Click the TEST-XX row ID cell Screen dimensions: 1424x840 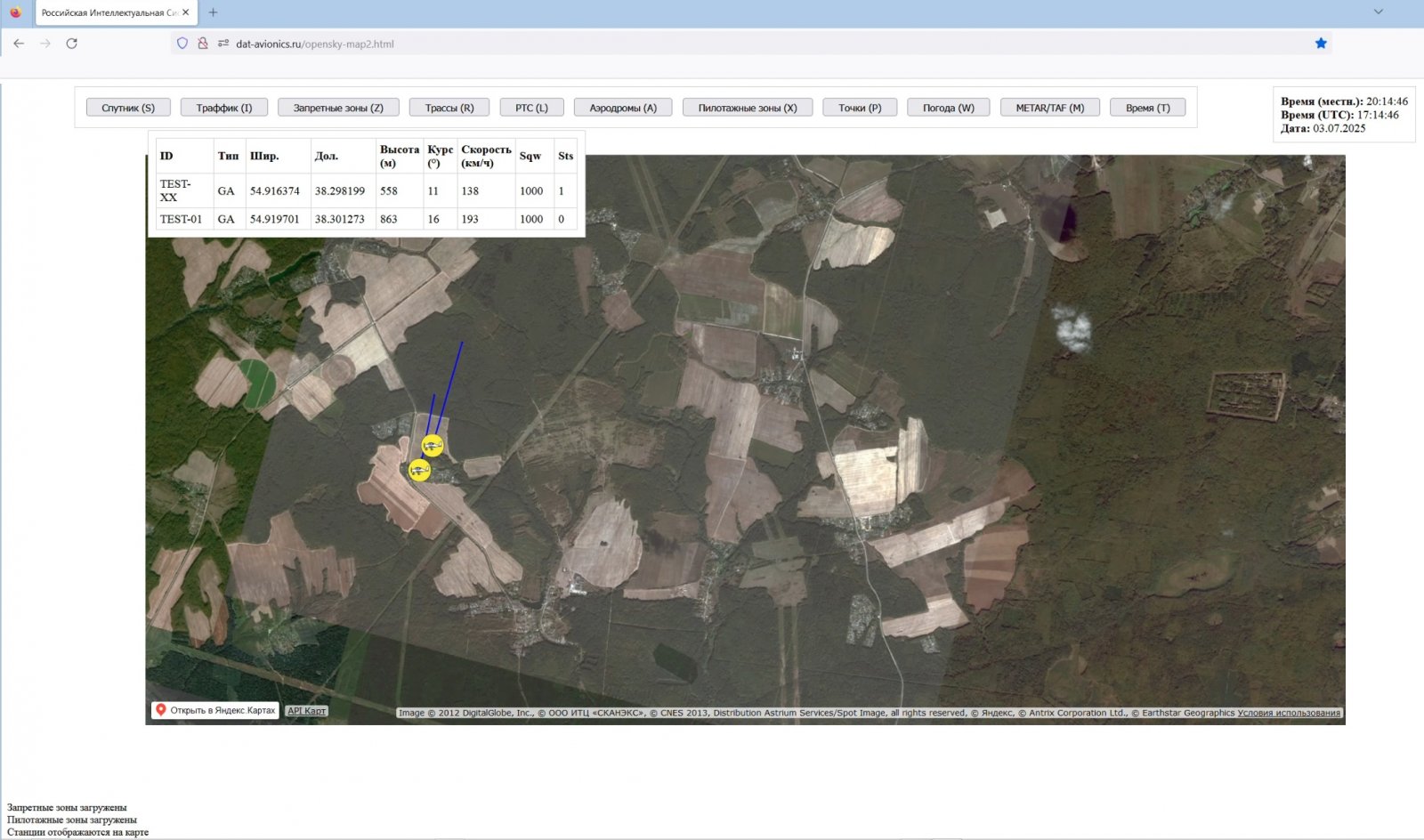(184, 190)
